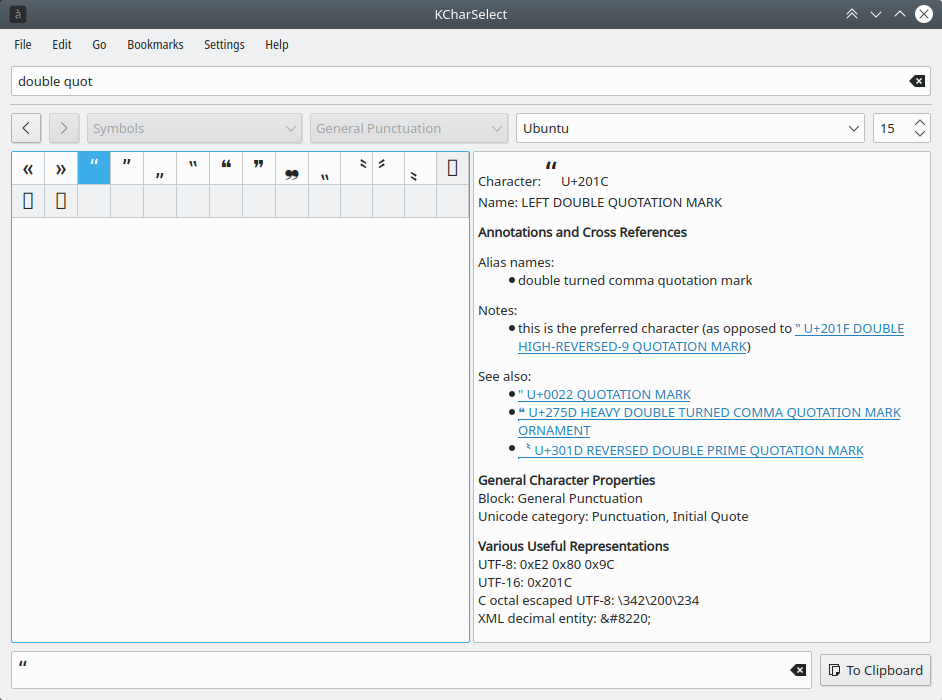
Task: Select the right guillemet » character
Action: [x=61, y=168]
